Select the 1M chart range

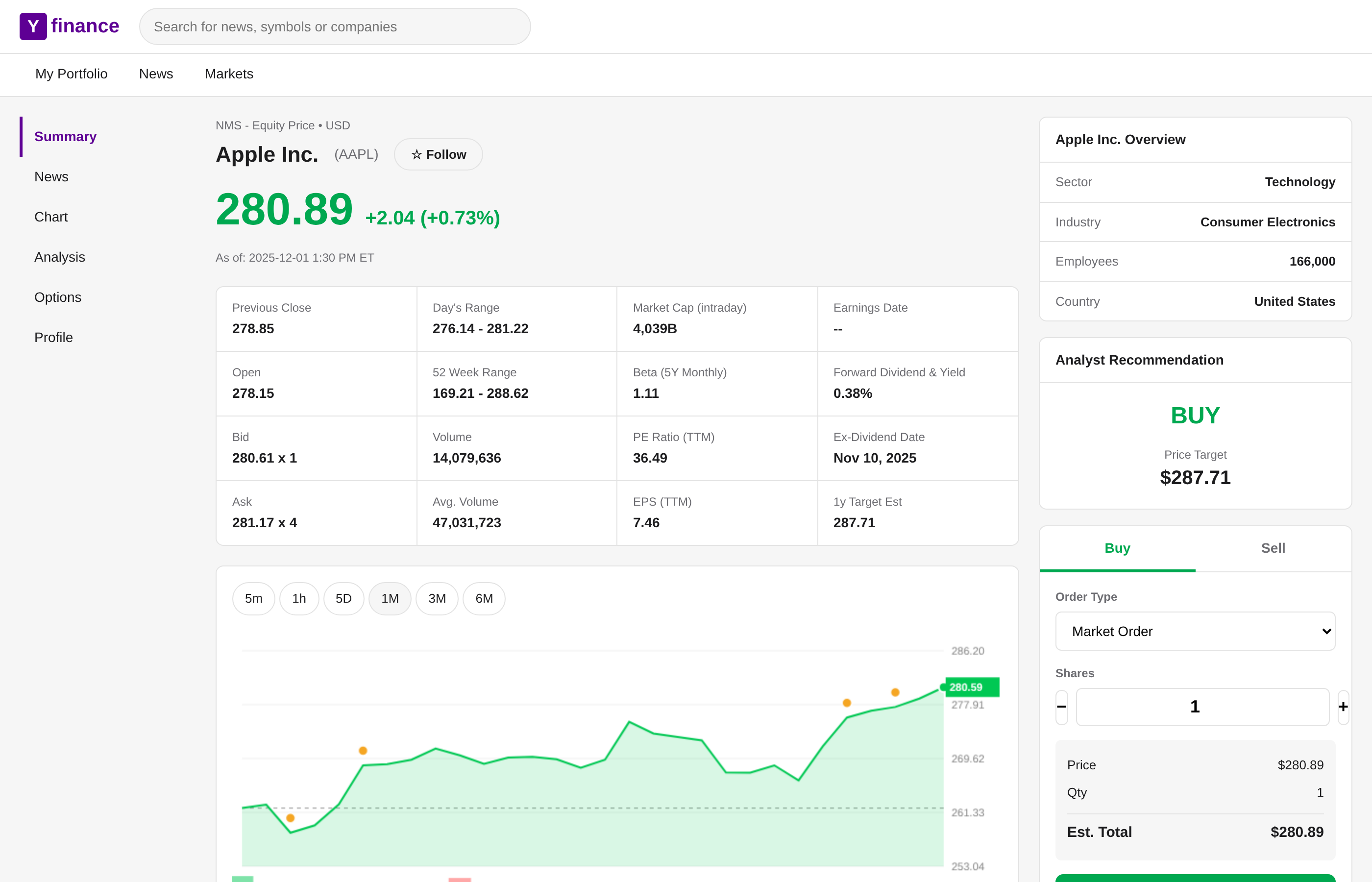pyautogui.click(x=390, y=598)
